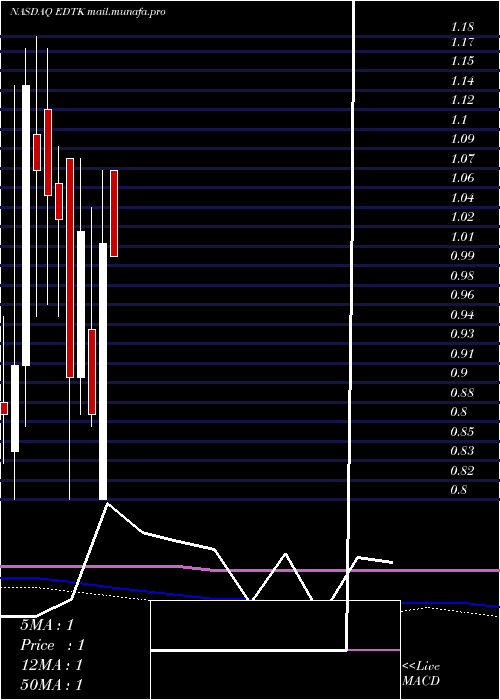Click the 0.99 price axis label
The image size is (500, 700).
coord(462,256)
